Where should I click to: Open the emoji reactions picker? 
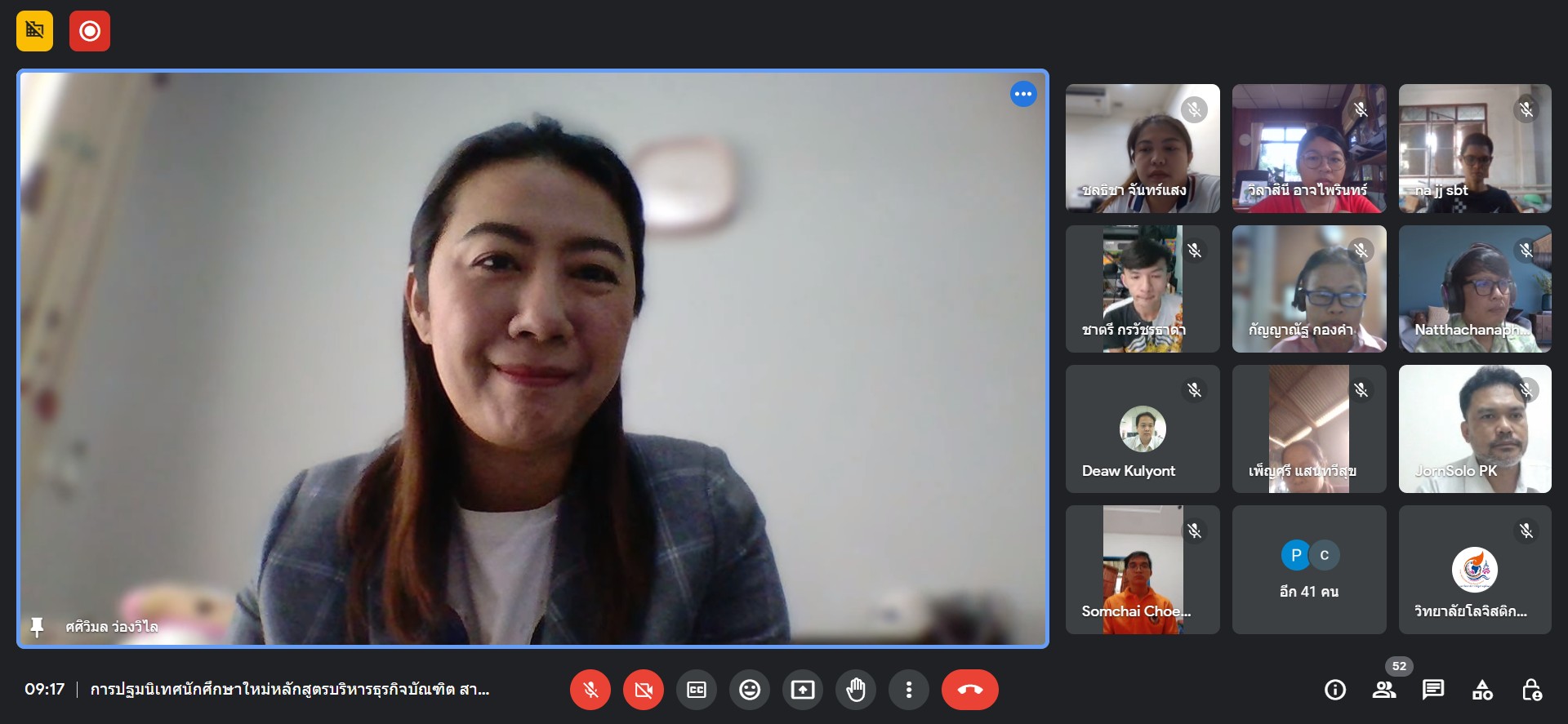(x=750, y=690)
